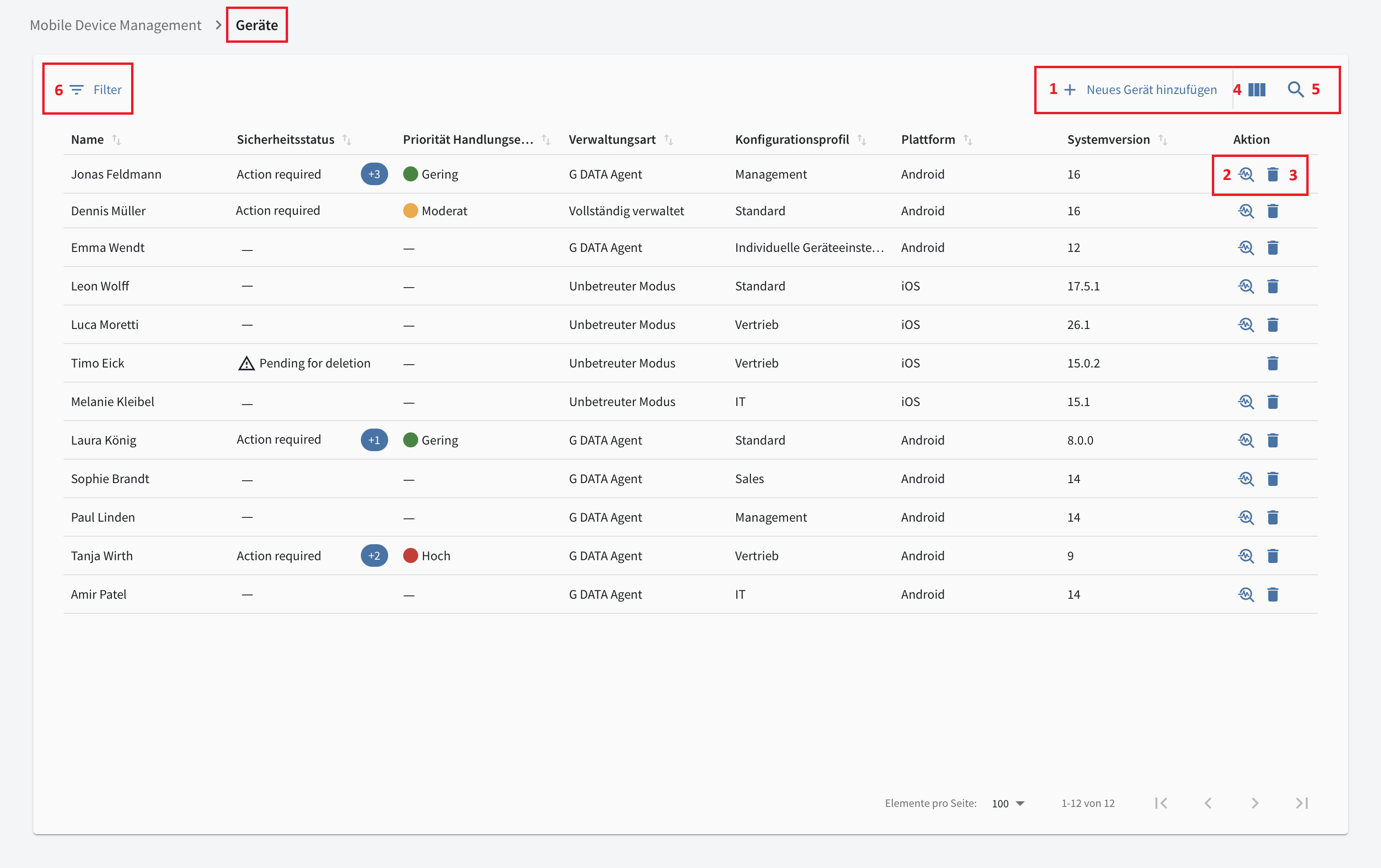Sort by Systemversion column
The height and width of the screenshot is (868, 1381).
[x=1163, y=140]
